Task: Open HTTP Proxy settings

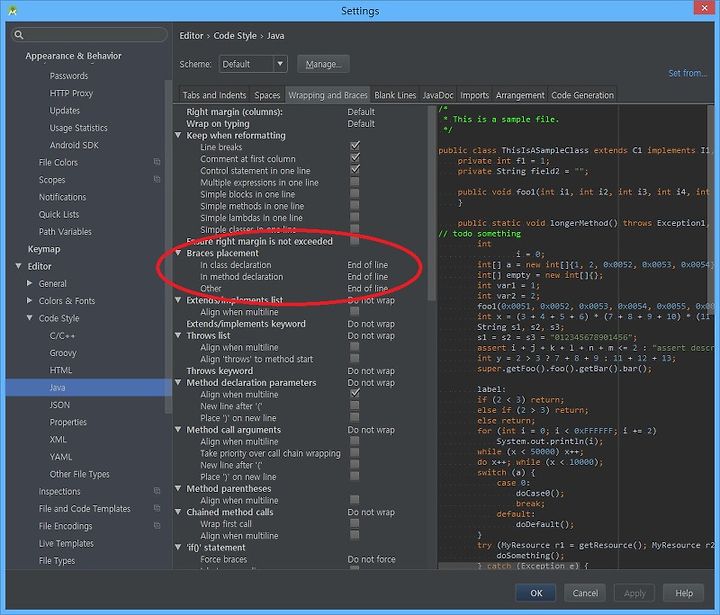Action: tap(71, 93)
